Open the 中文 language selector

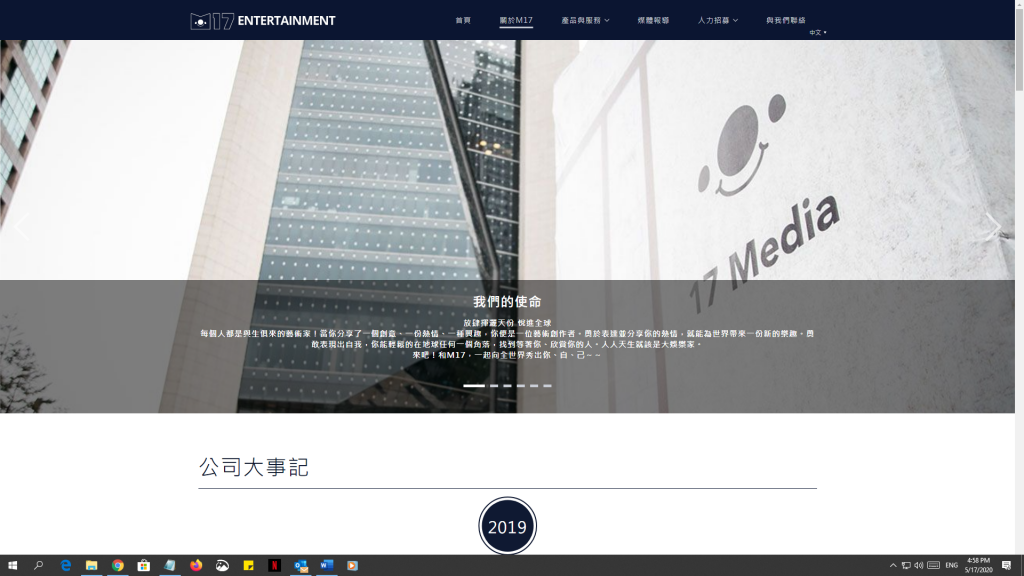tap(818, 32)
